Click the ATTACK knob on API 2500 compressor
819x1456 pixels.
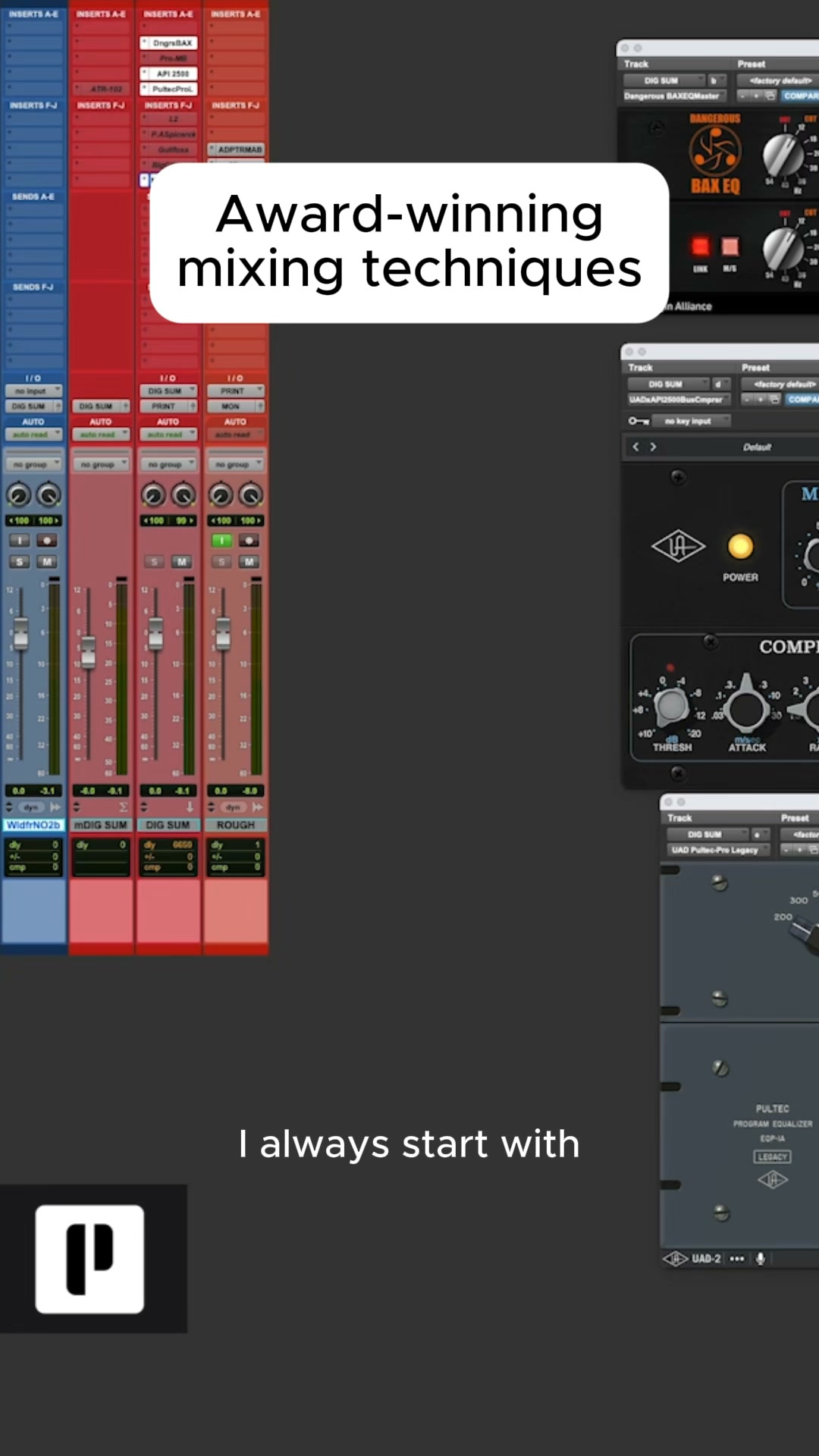[x=746, y=707]
